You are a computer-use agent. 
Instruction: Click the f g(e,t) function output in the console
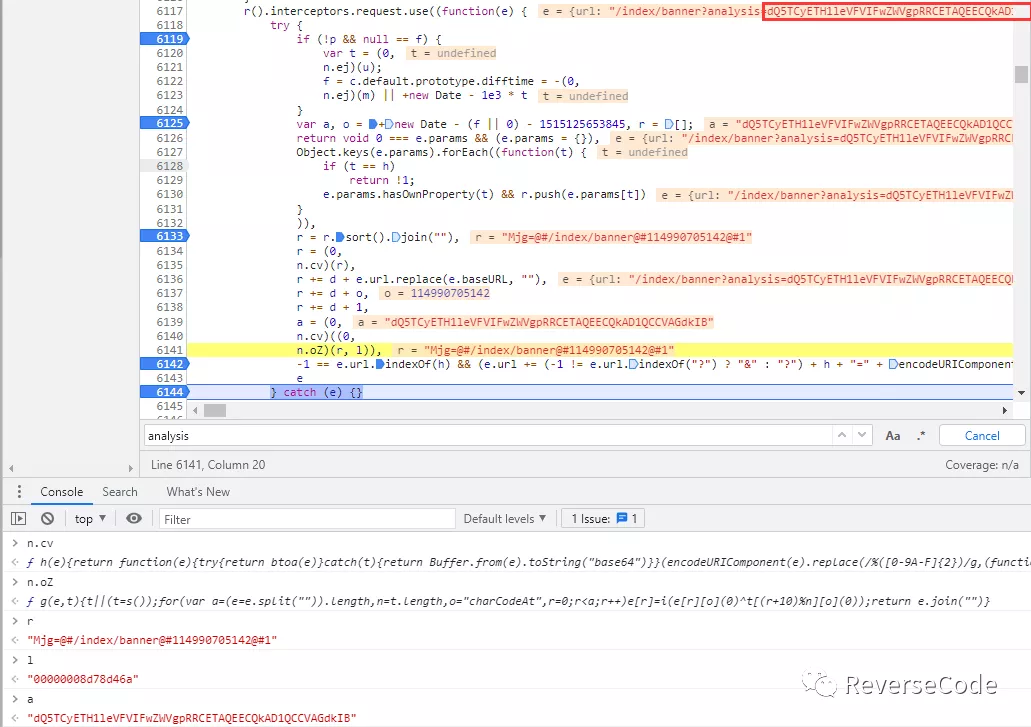tap(508, 601)
